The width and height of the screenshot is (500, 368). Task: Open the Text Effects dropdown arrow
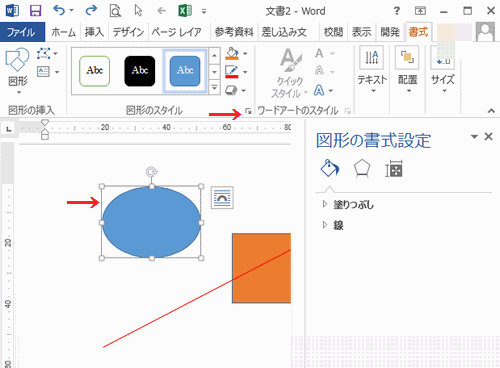[x=331, y=90]
